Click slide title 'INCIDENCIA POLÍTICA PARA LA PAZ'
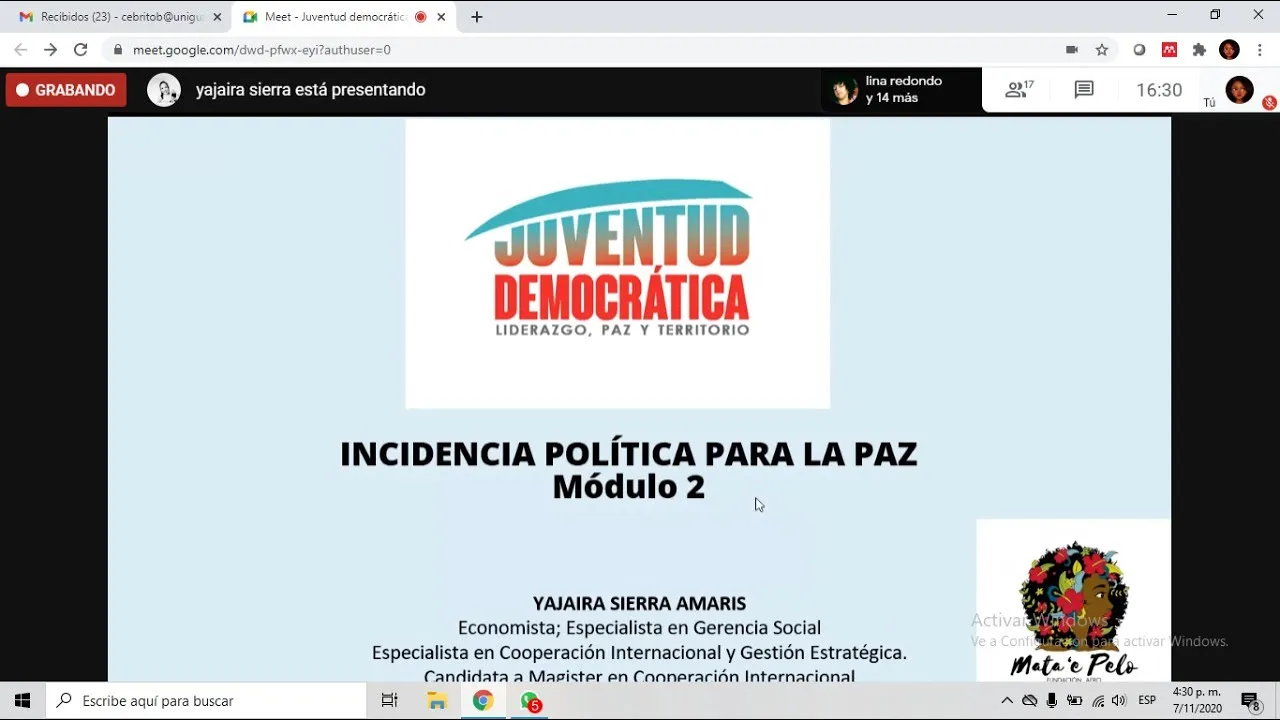 click(x=629, y=453)
